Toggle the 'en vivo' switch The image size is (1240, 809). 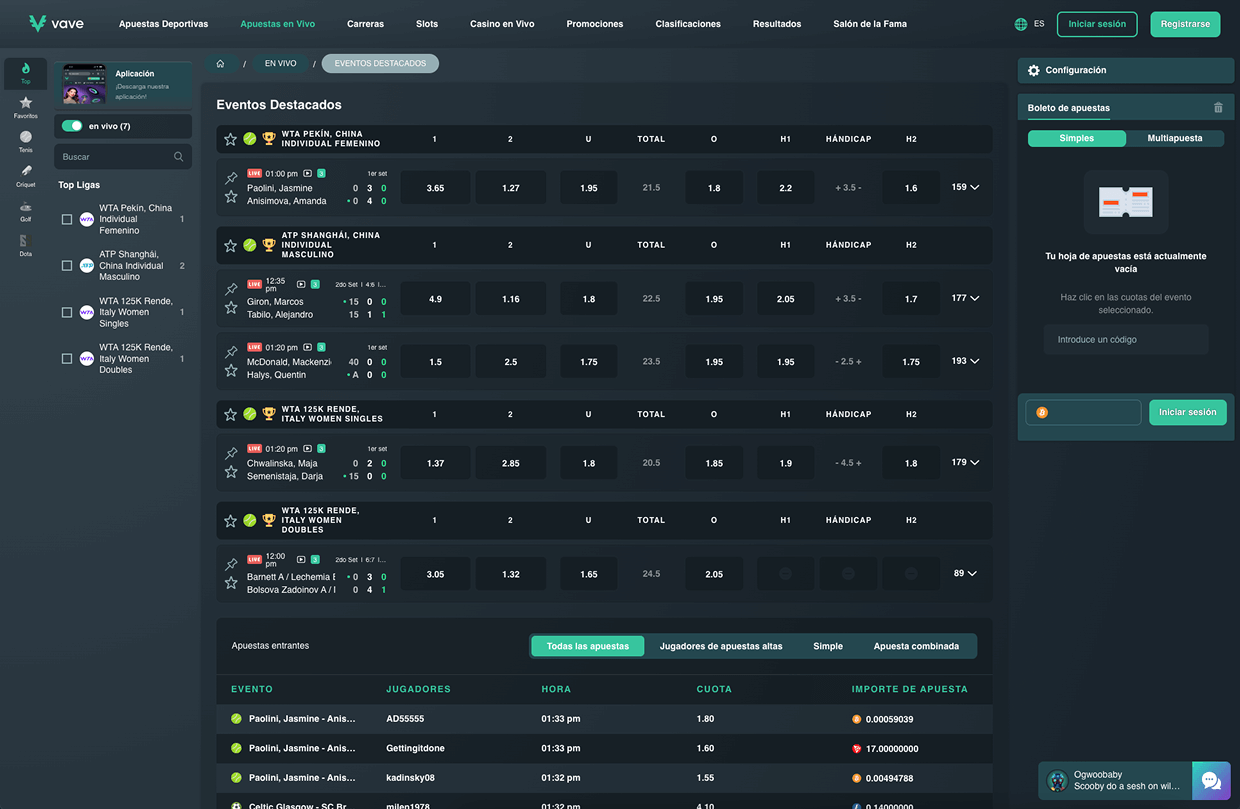tap(72, 126)
